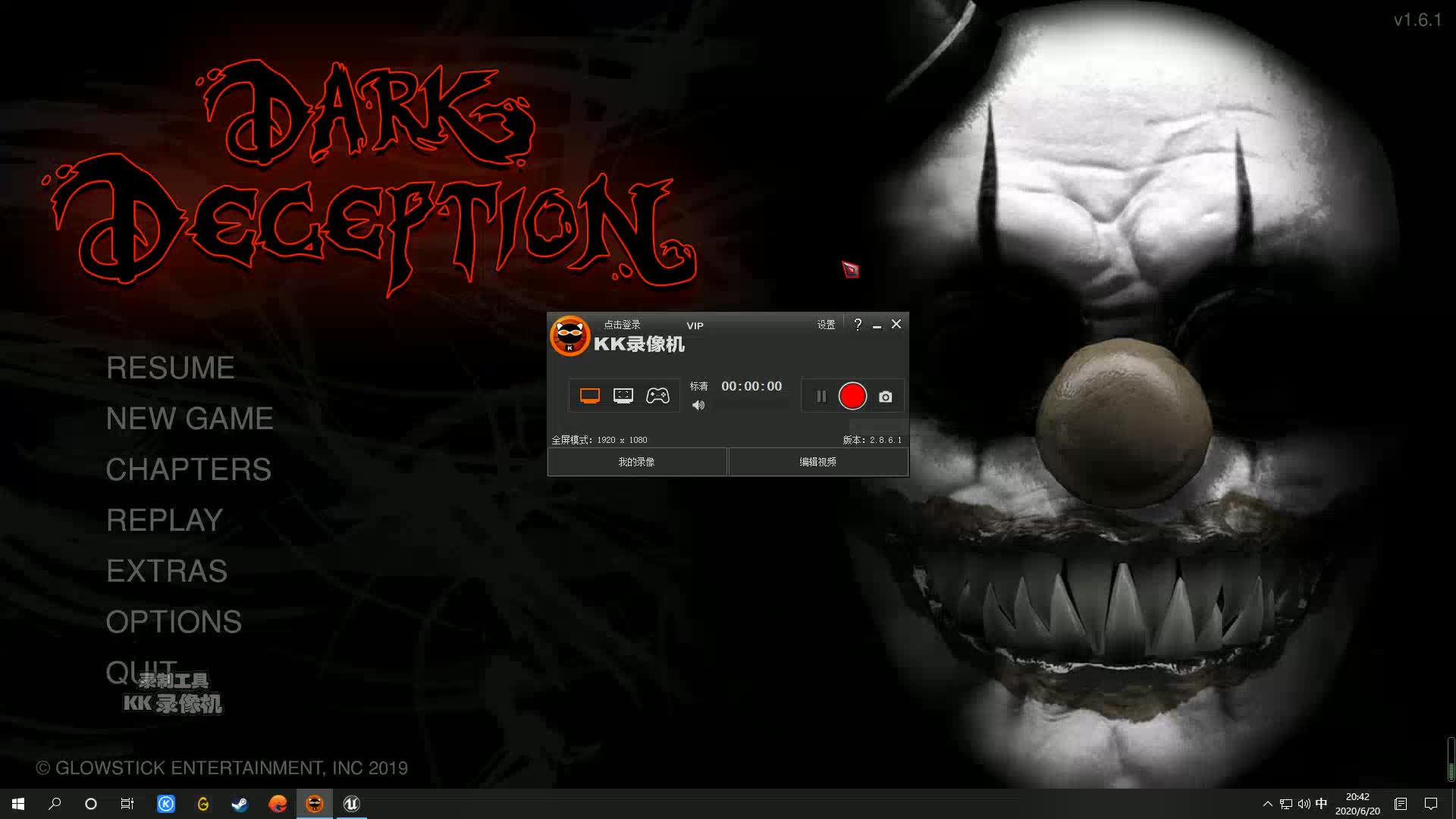Open EXTRAS in the game menu
This screenshot has height=819, width=1456.
click(x=167, y=571)
